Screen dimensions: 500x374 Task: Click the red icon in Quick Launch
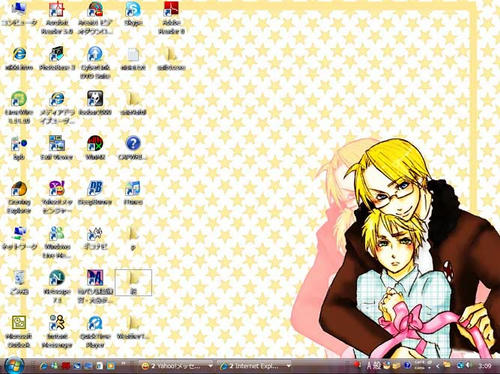(66, 366)
